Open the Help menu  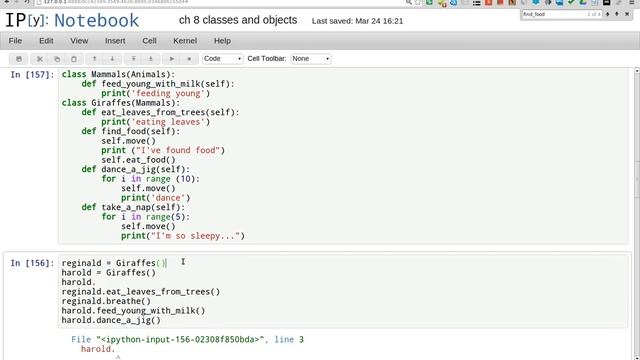click(x=222, y=41)
